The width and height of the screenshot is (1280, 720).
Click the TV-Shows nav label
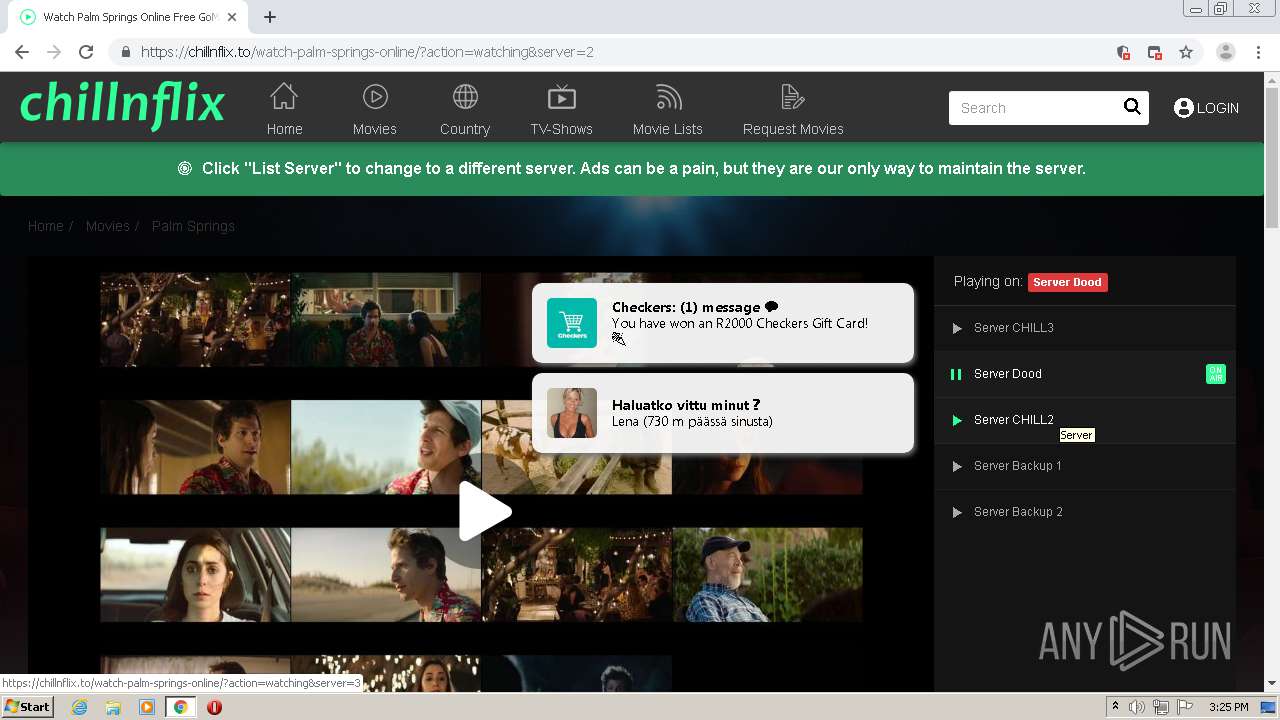(x=562, y=129)
